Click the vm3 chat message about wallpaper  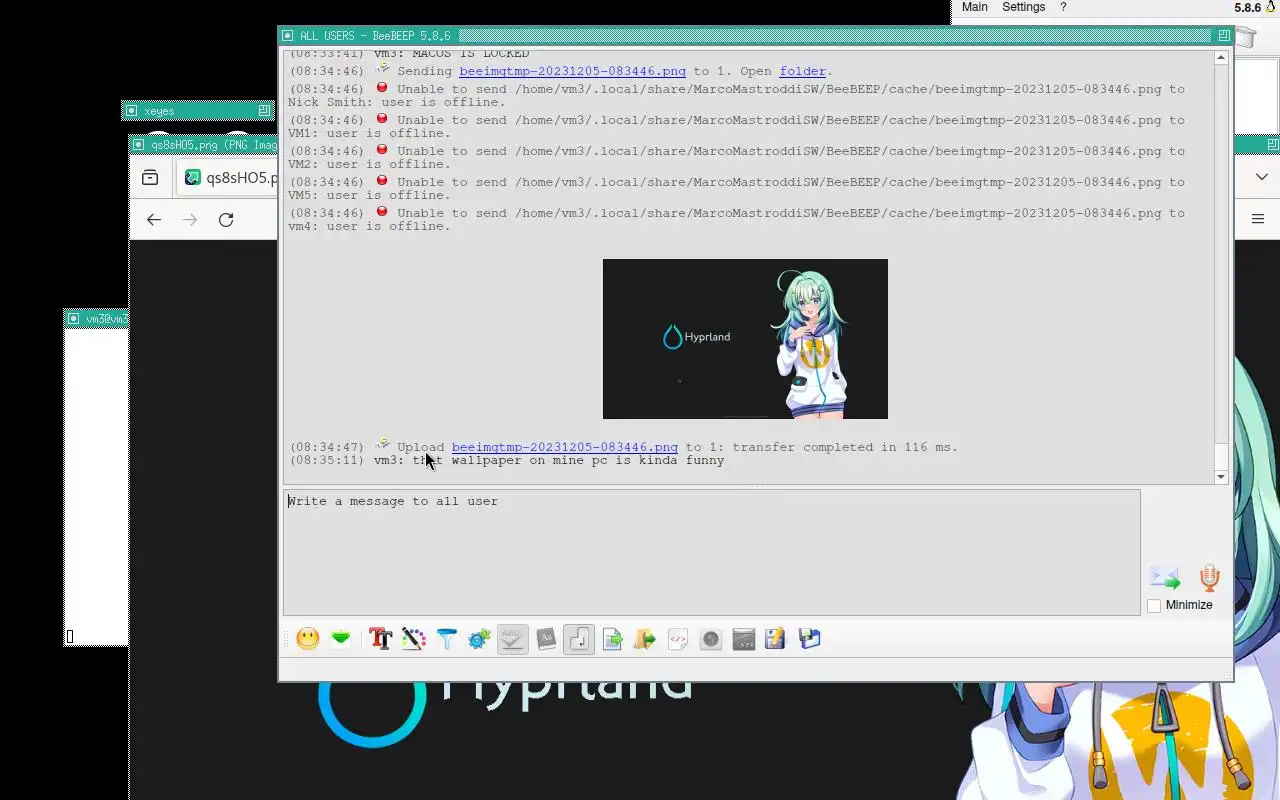tap(549, 460)
